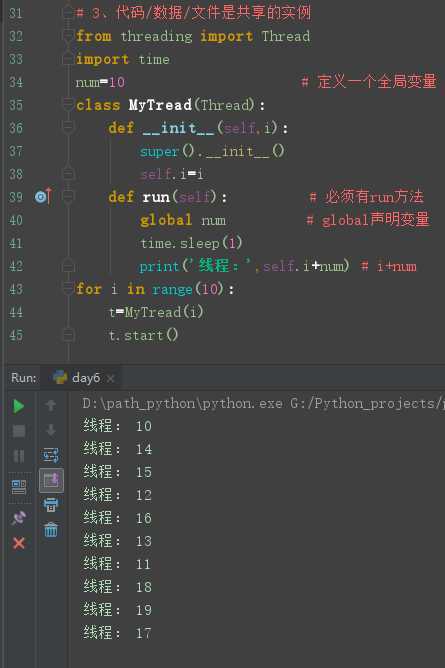Viewport: 445px width, 668px height.
Task: Click the green Run play icon
Action: point(18,406)
